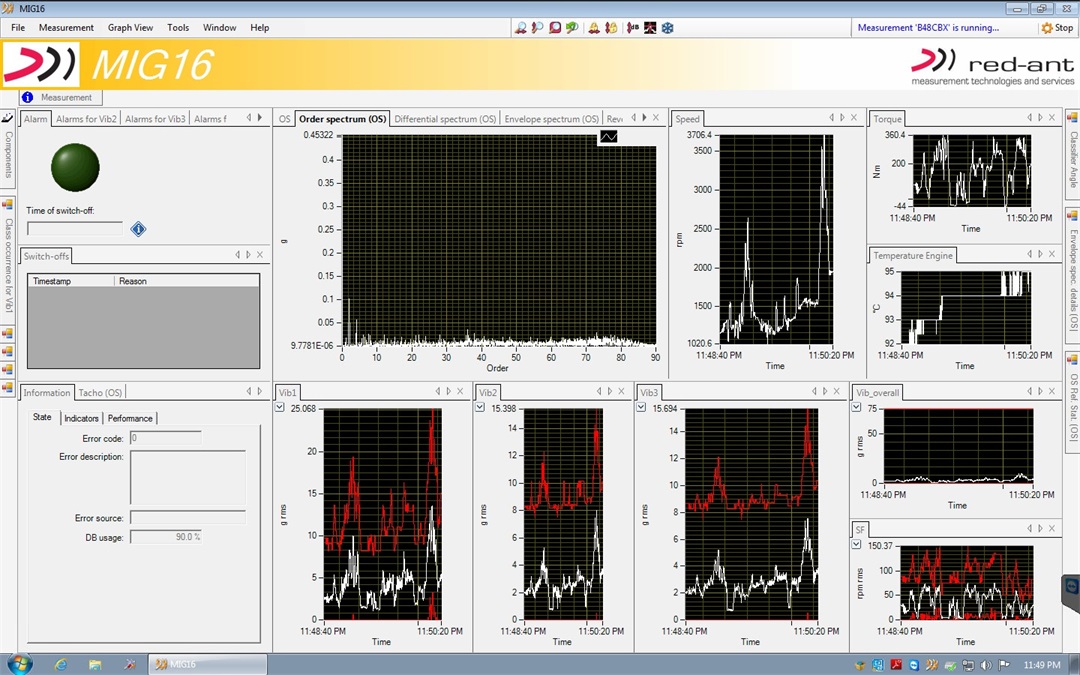Click the dB scale toolbar icon
Image resolution: width=1080 pixels, height=675 pixels.
[x=631, y=28]
